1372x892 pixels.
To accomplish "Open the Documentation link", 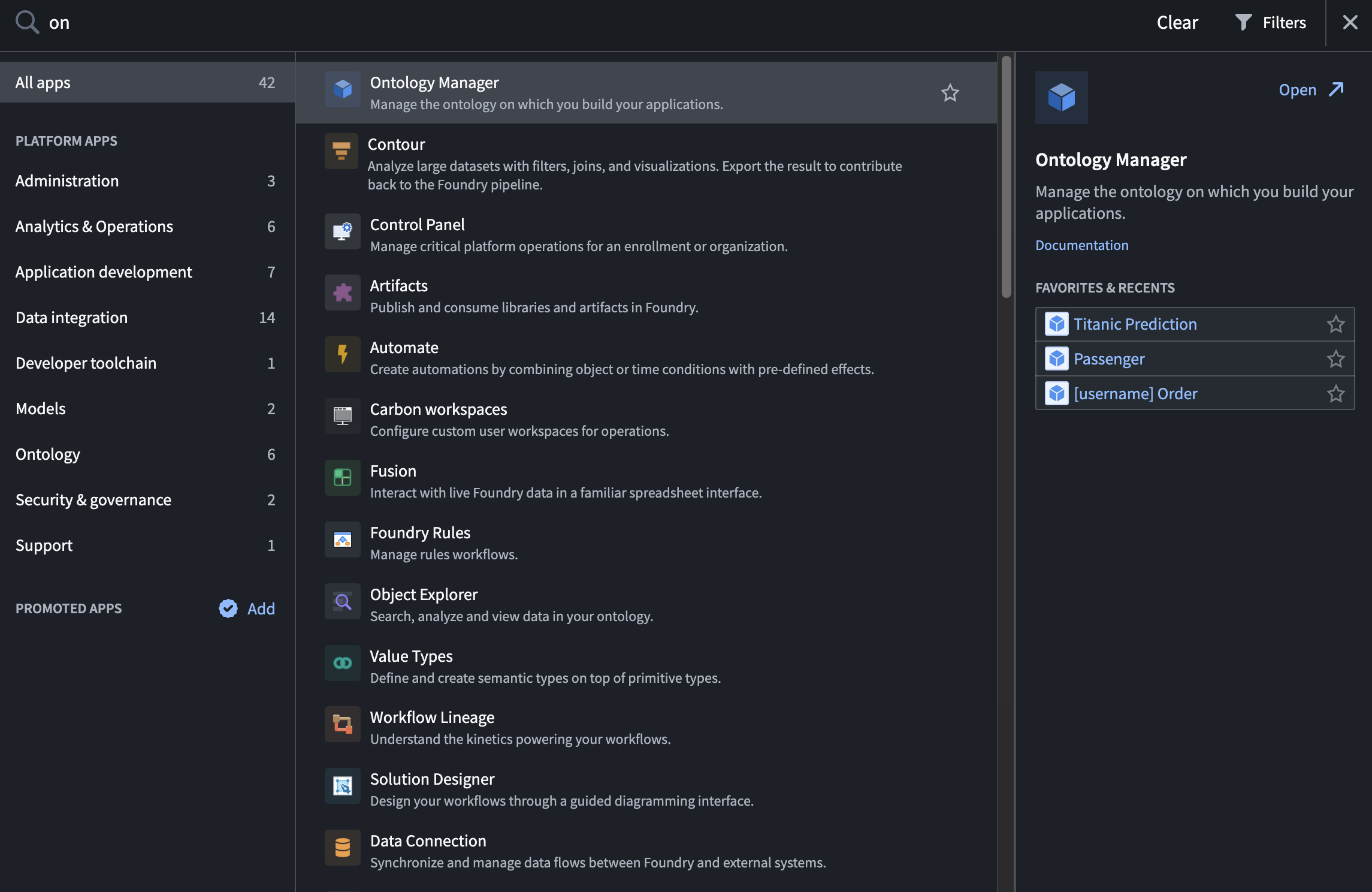I will (1082, 245).
